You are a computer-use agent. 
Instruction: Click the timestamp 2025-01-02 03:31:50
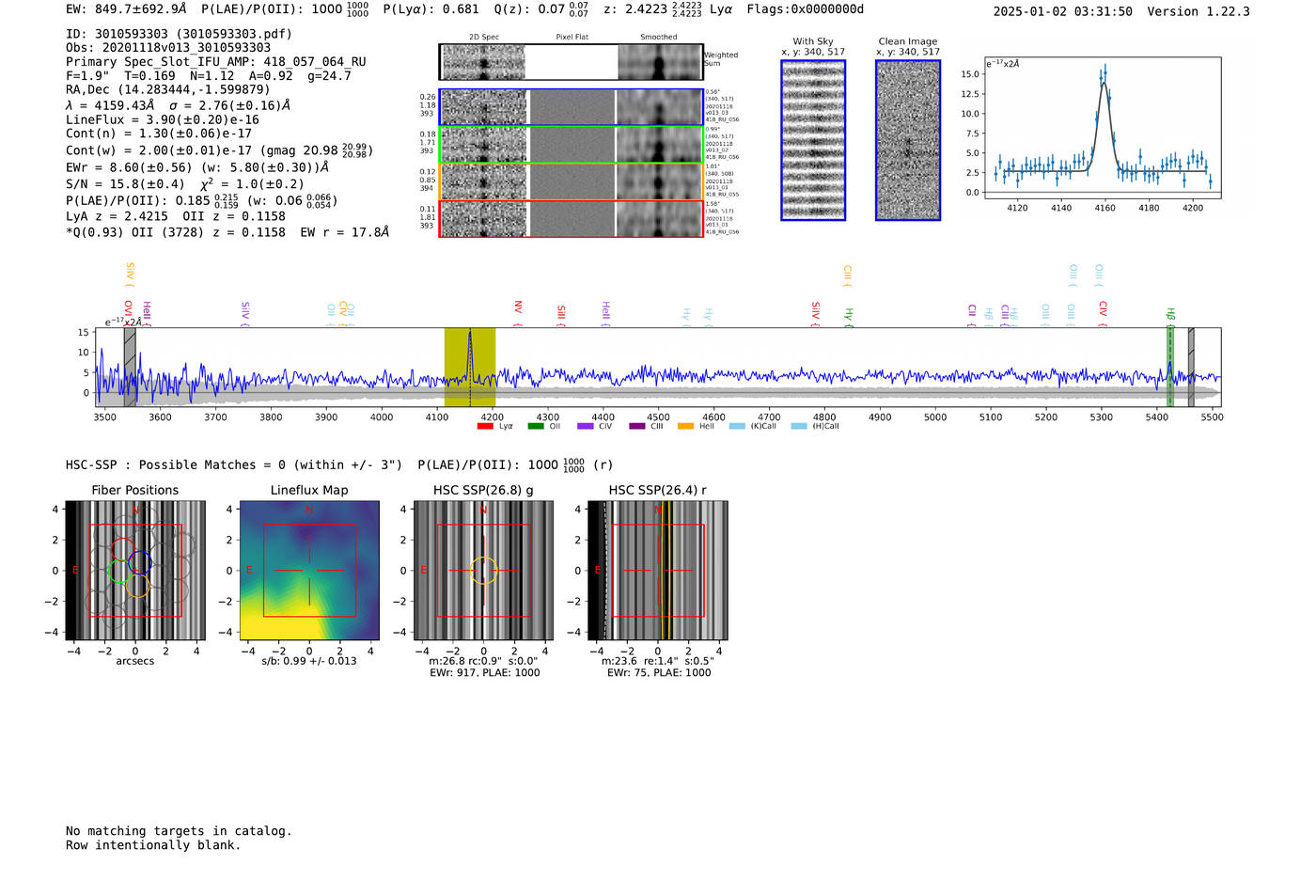click(x=1063, y=11)
